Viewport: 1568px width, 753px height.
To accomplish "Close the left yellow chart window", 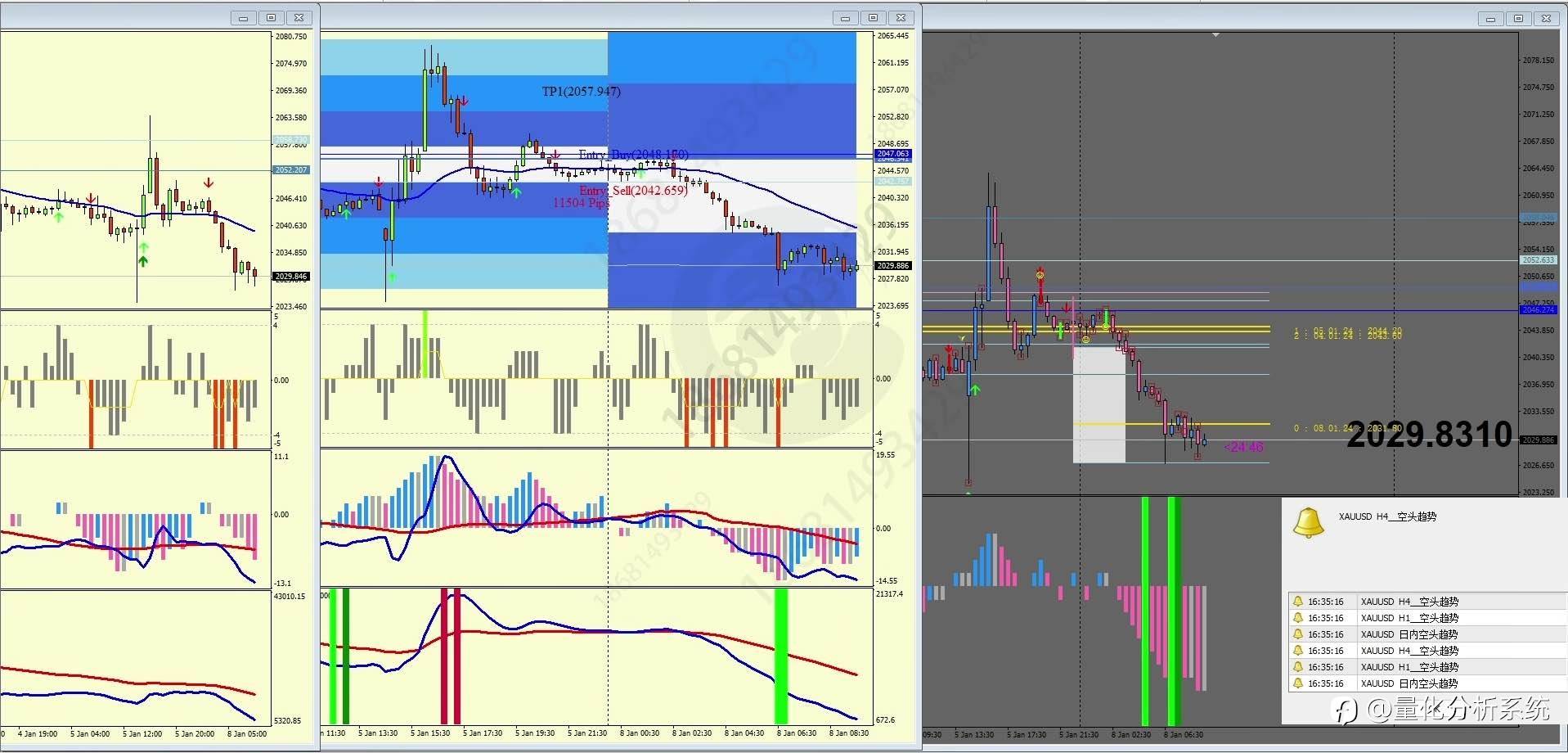I will click(299, 17).
